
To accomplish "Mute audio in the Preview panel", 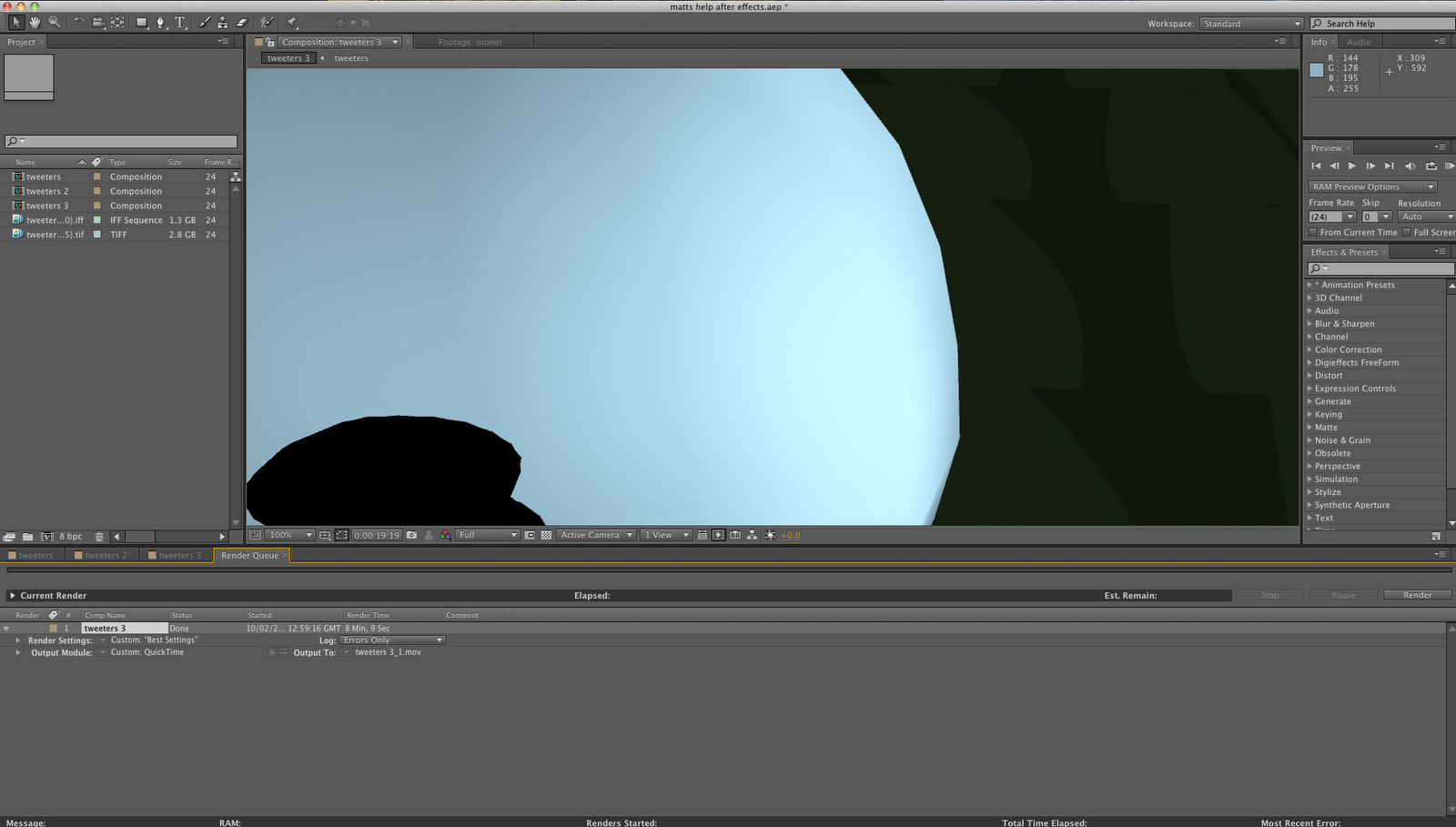I will click(1410, 166).
